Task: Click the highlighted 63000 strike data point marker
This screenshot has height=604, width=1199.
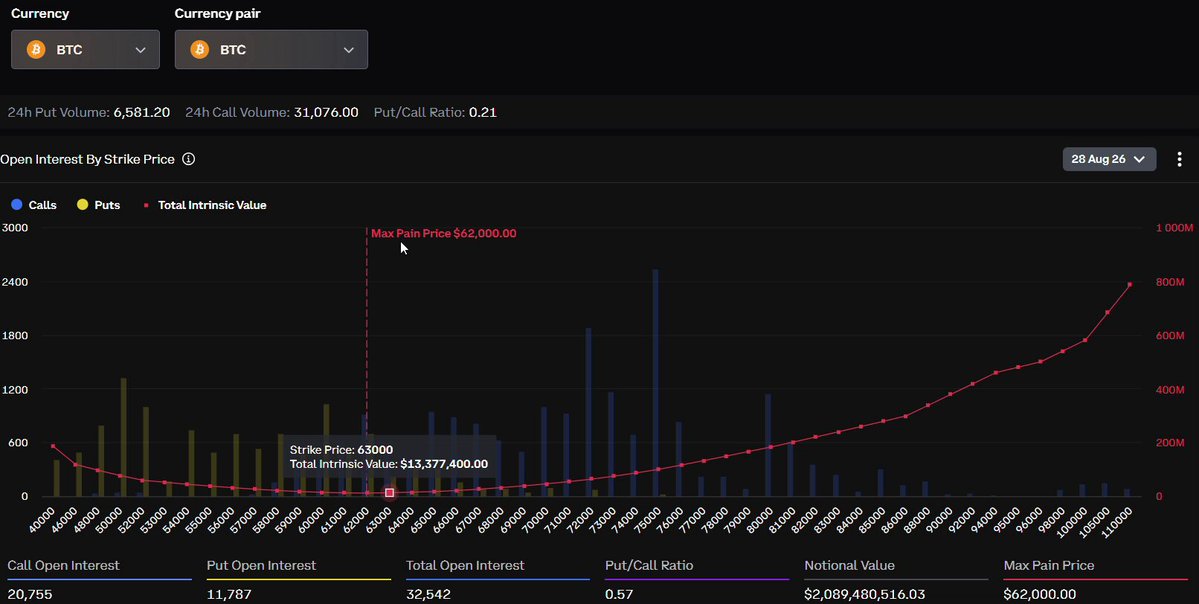Action: pyautogui.click(x=389, y=493)
